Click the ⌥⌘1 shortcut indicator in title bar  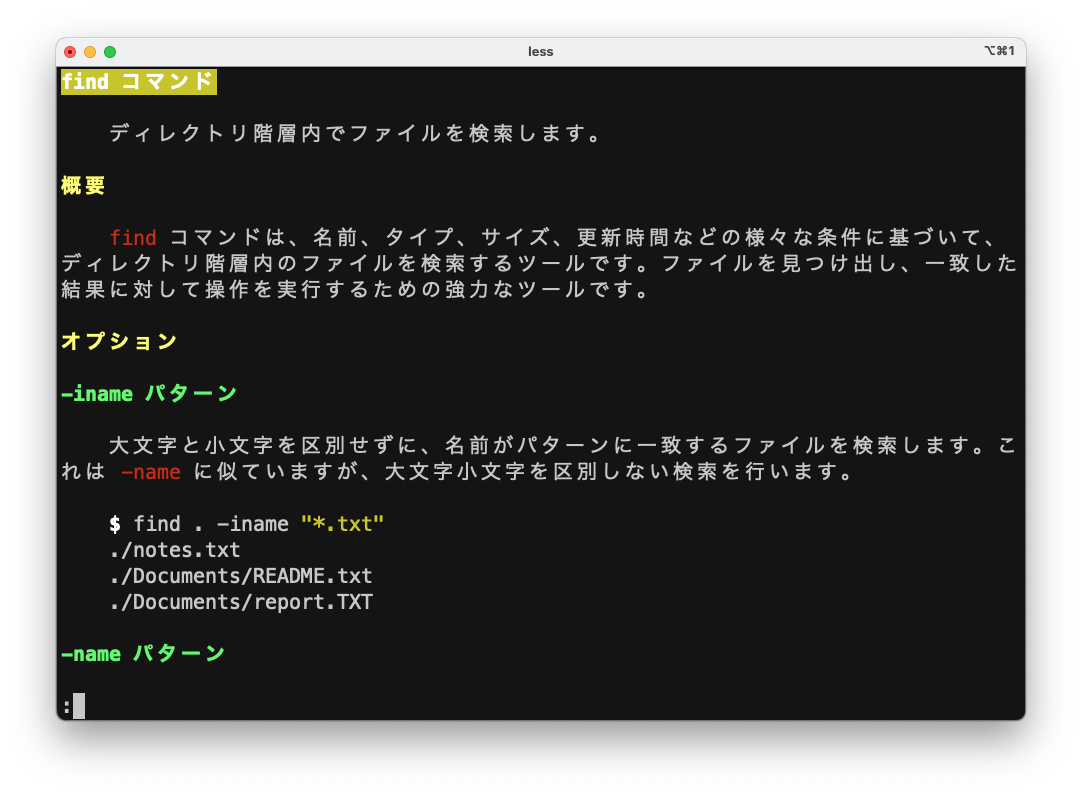click(999, 51)
